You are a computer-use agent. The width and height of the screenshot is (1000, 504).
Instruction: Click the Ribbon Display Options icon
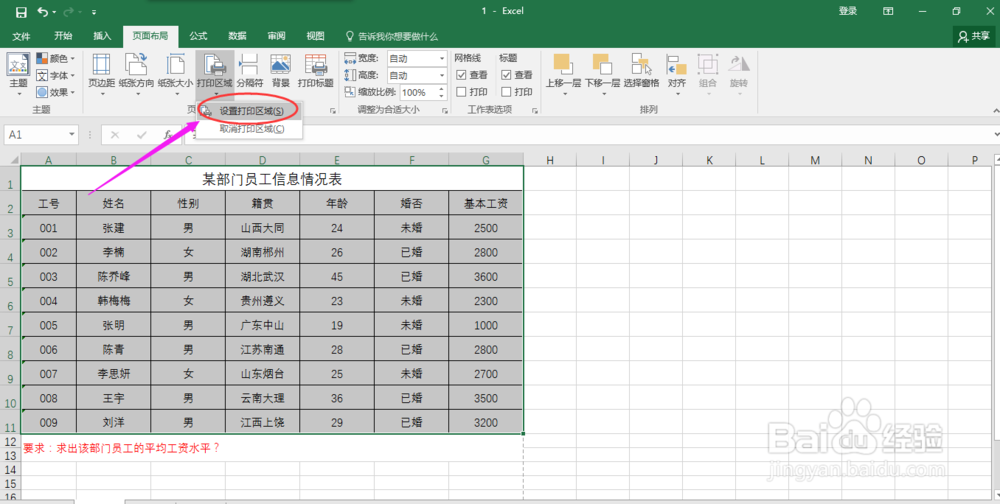888,11
